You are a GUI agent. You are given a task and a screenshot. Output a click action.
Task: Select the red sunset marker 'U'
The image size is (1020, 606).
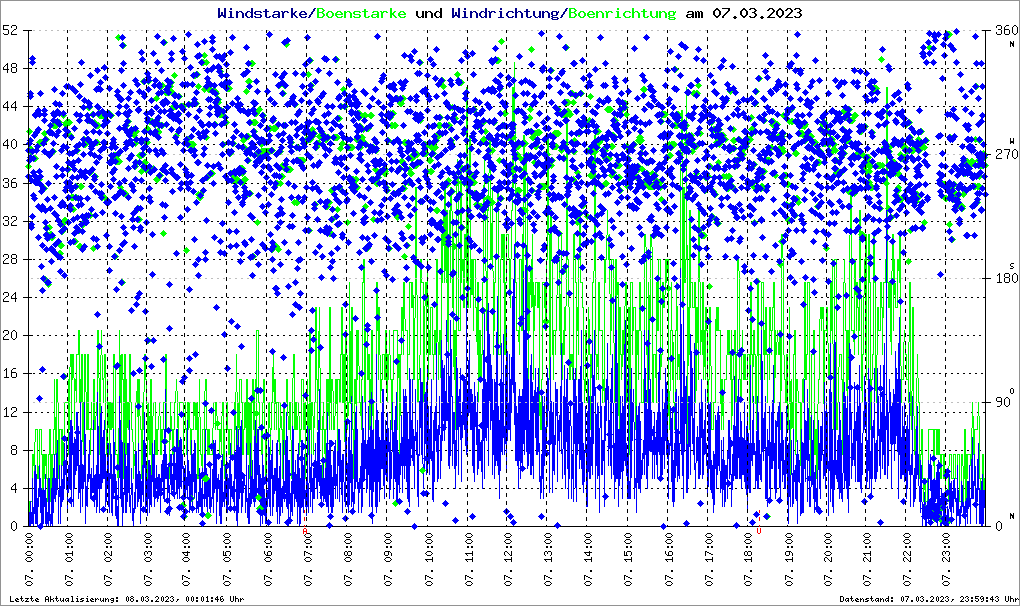coord(758,531)
